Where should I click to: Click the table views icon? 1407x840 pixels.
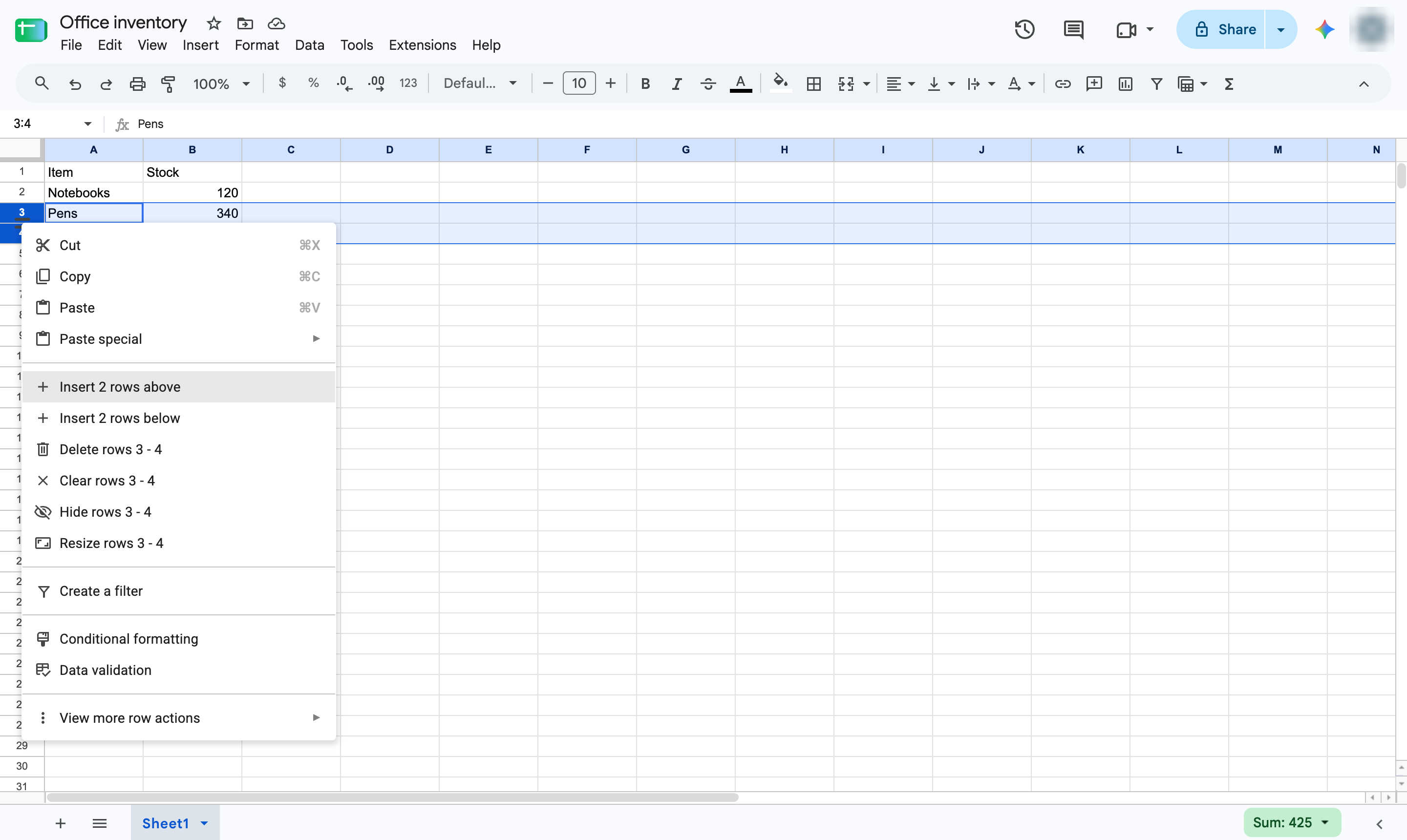pos(1186,84)
